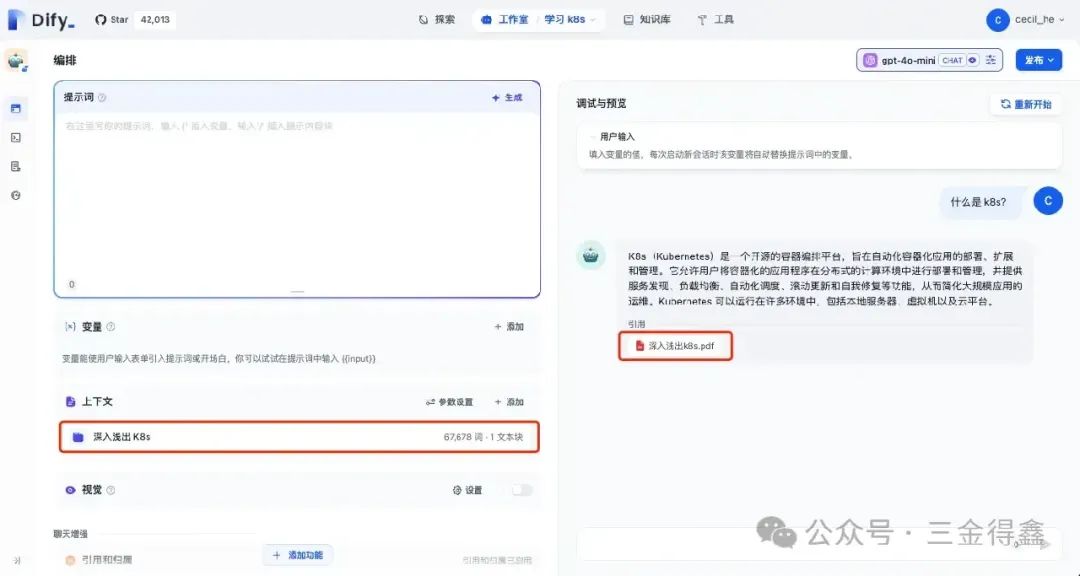Open the API access icon in the sidebar
This screenshot has width=1080, height=576.
[x=16, y=138]
